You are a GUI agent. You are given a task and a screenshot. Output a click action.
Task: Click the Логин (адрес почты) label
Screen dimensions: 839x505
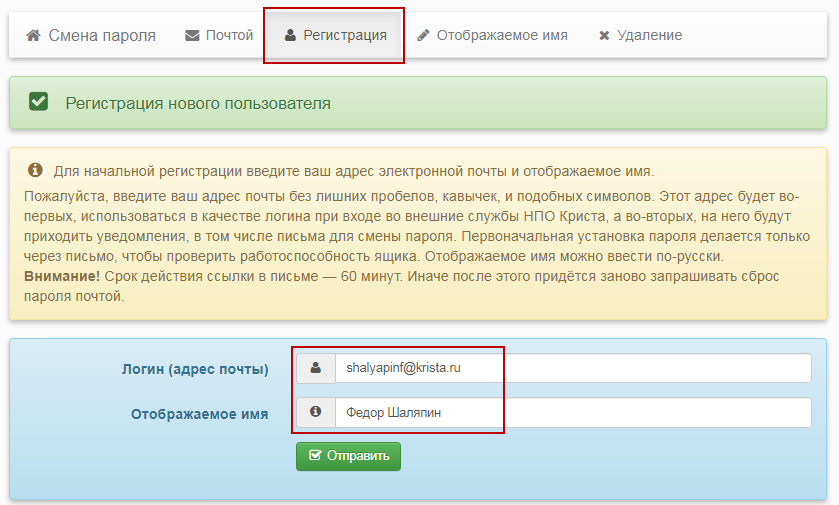coord(194,369)
